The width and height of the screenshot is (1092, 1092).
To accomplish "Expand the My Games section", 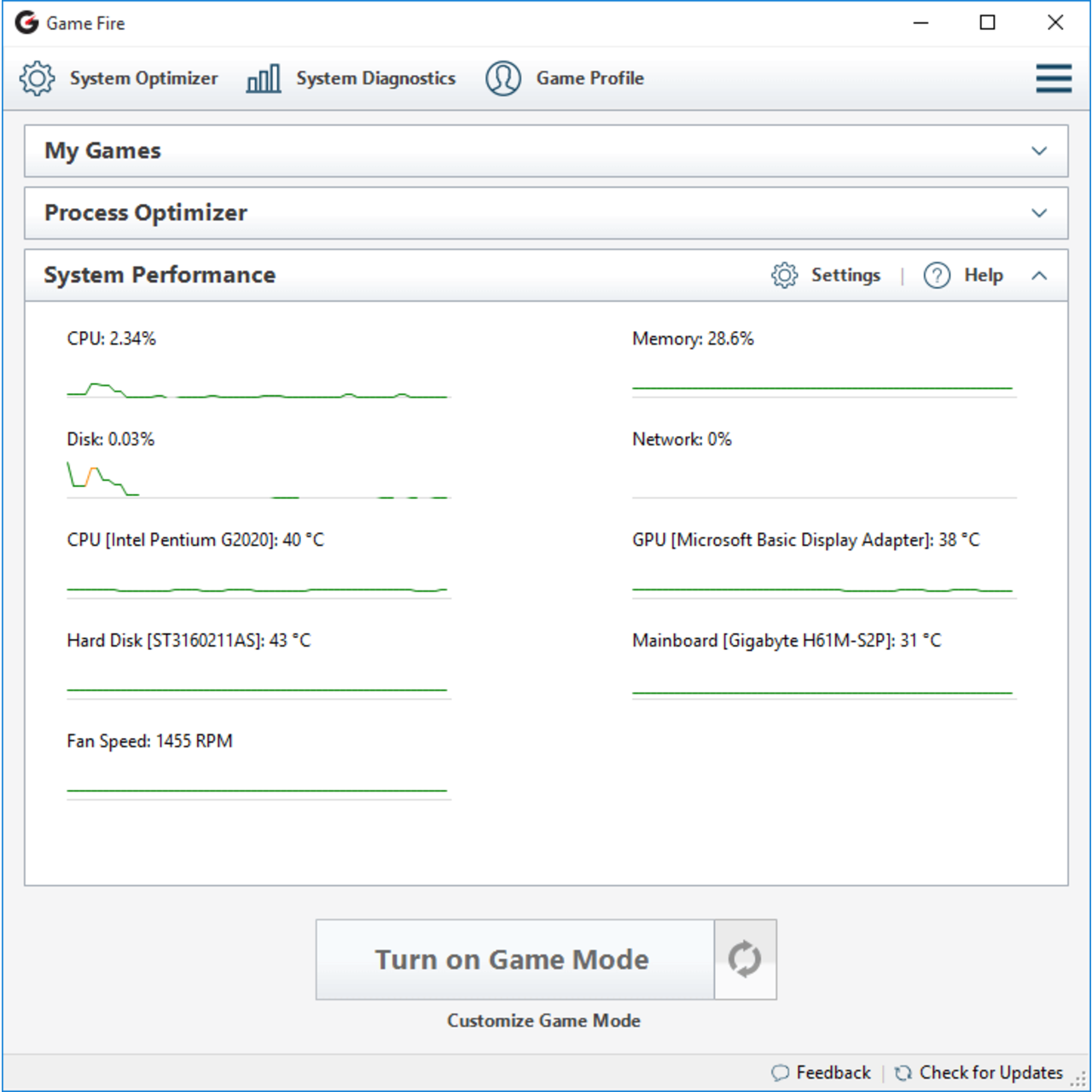I will pyautogui.click(x=1038, y=151).
